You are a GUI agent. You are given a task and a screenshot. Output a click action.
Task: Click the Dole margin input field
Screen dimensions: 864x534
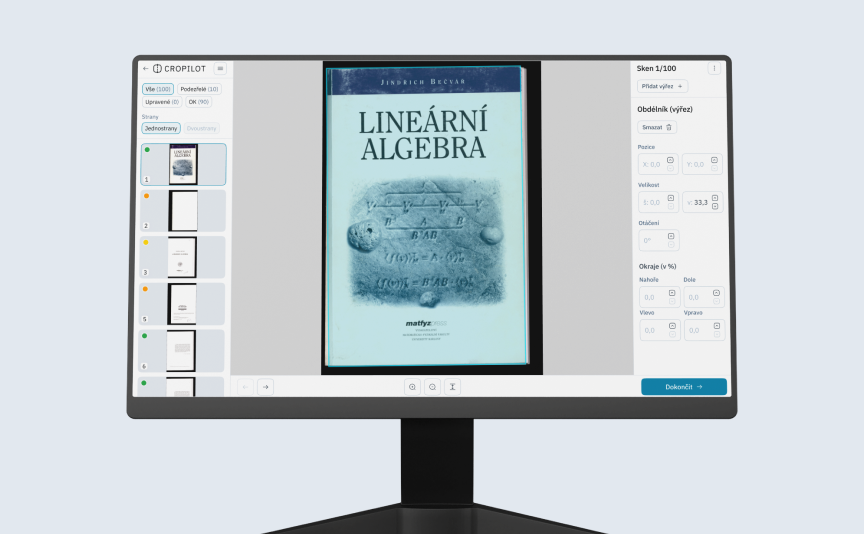[x=704, y=297]
